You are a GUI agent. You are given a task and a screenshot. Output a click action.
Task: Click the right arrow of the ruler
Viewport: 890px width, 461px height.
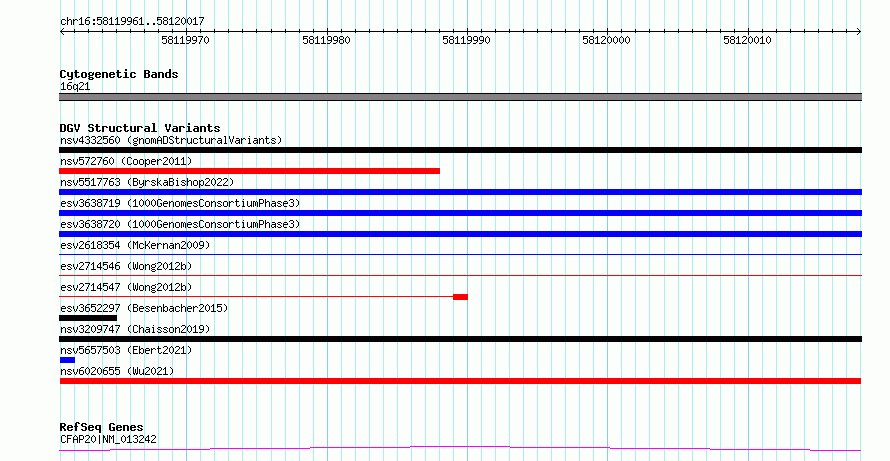pyautogui.click(x=859, y=32)
